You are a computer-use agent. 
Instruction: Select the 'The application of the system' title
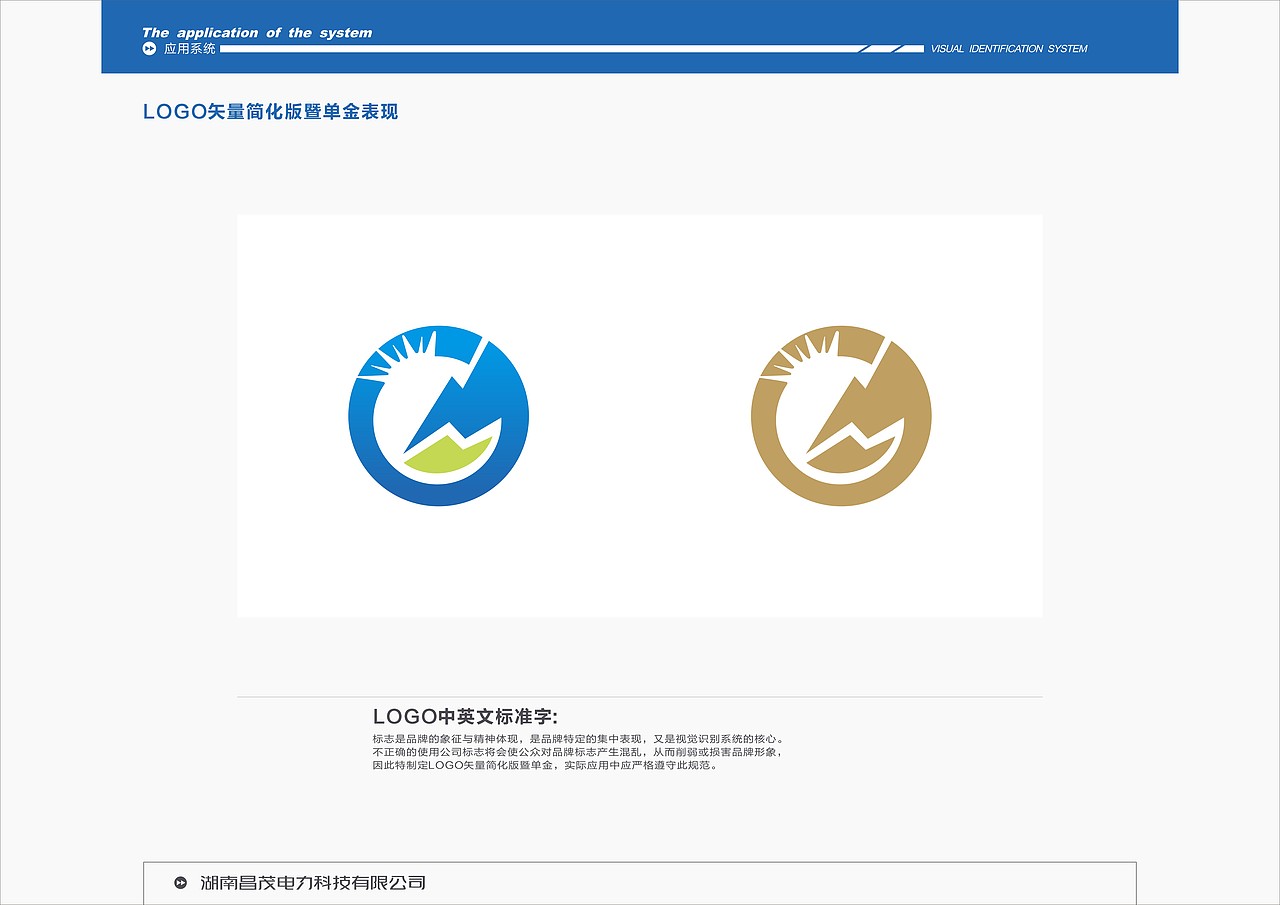click(x=257, y=33)
